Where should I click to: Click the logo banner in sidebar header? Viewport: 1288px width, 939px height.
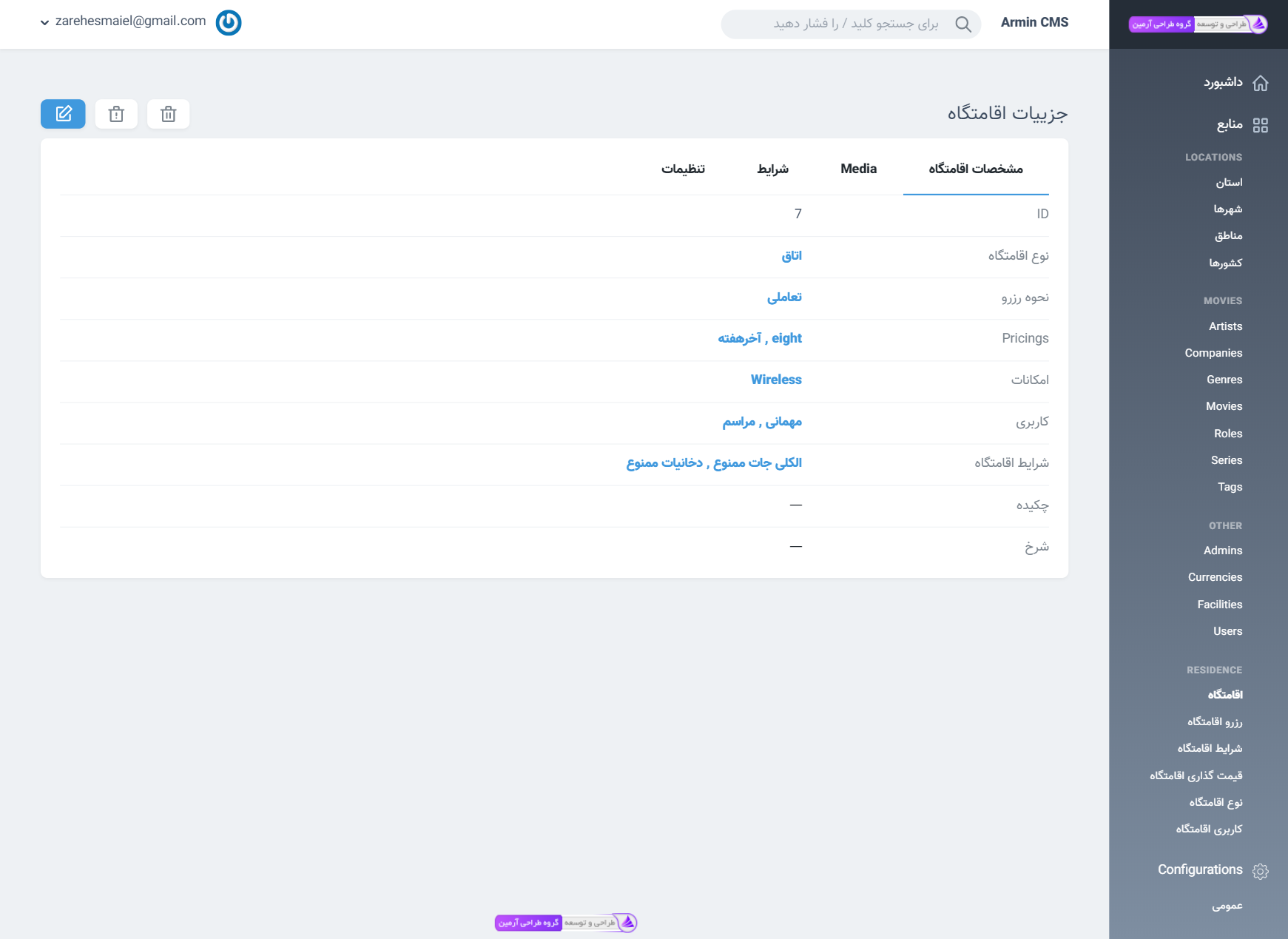coord(1198,24)
